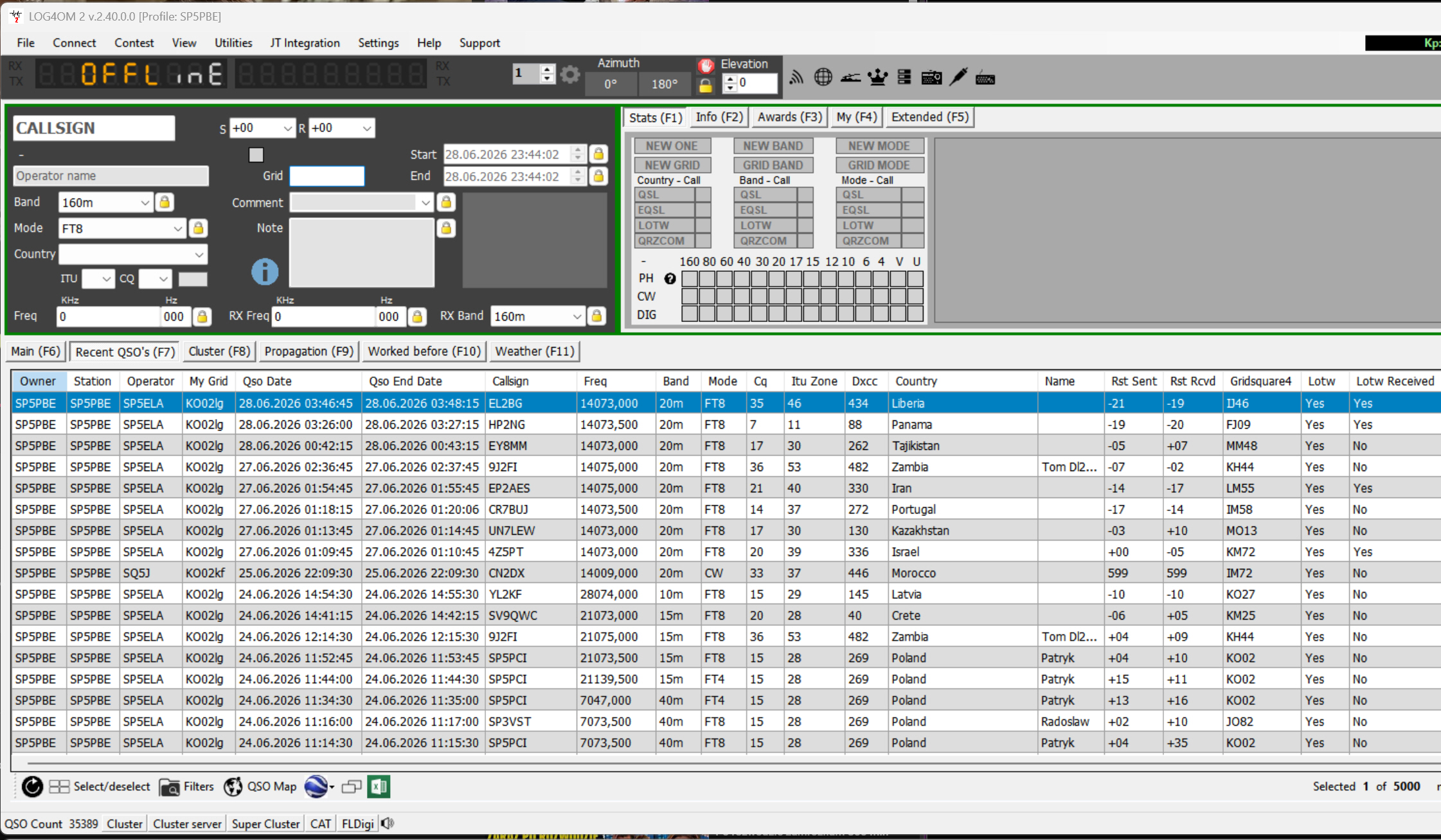1441x840 pixels.
Task: Toggle the RX Band lock padlock
Action: pos(596,316)
